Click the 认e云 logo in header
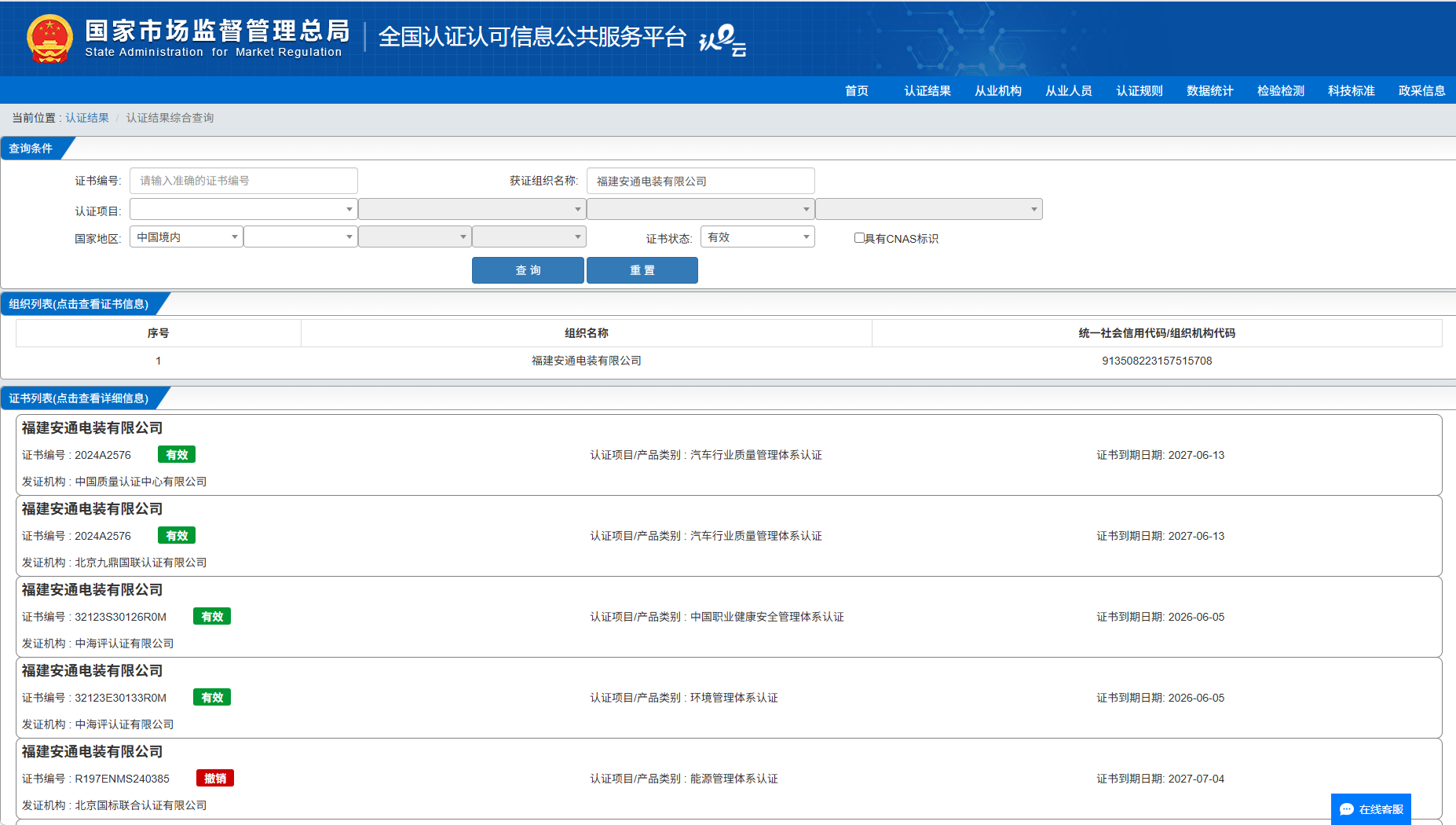 (x=722, y=39)
